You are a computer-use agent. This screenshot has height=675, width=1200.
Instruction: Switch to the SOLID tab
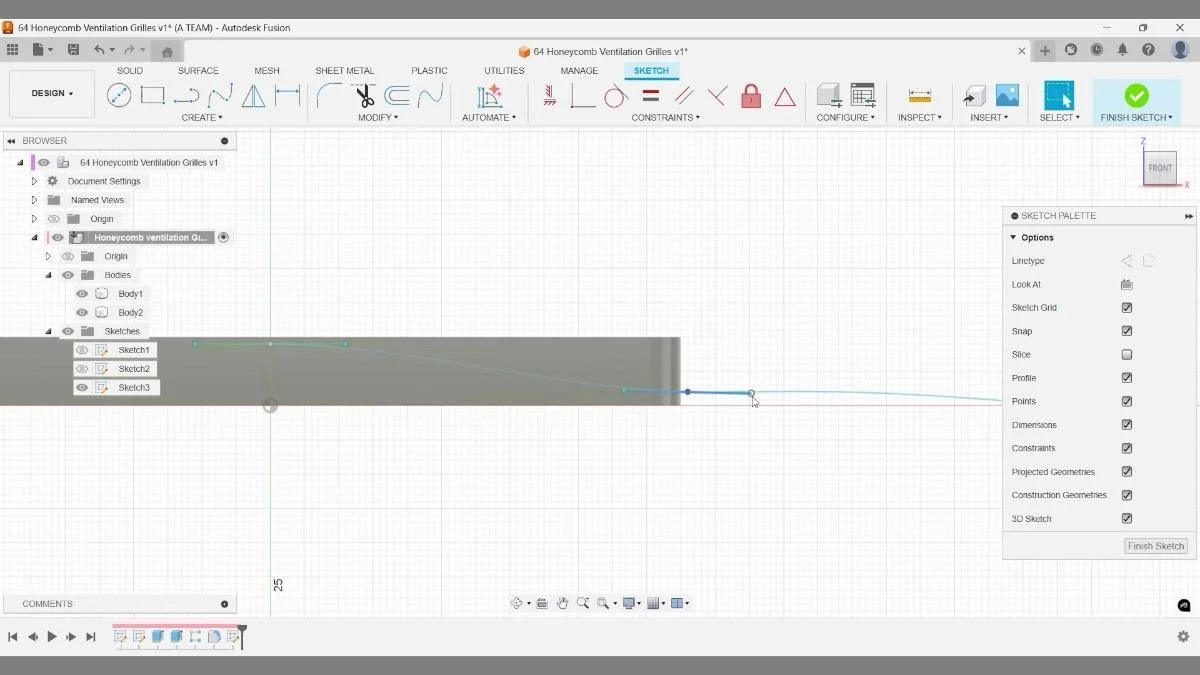129,70
